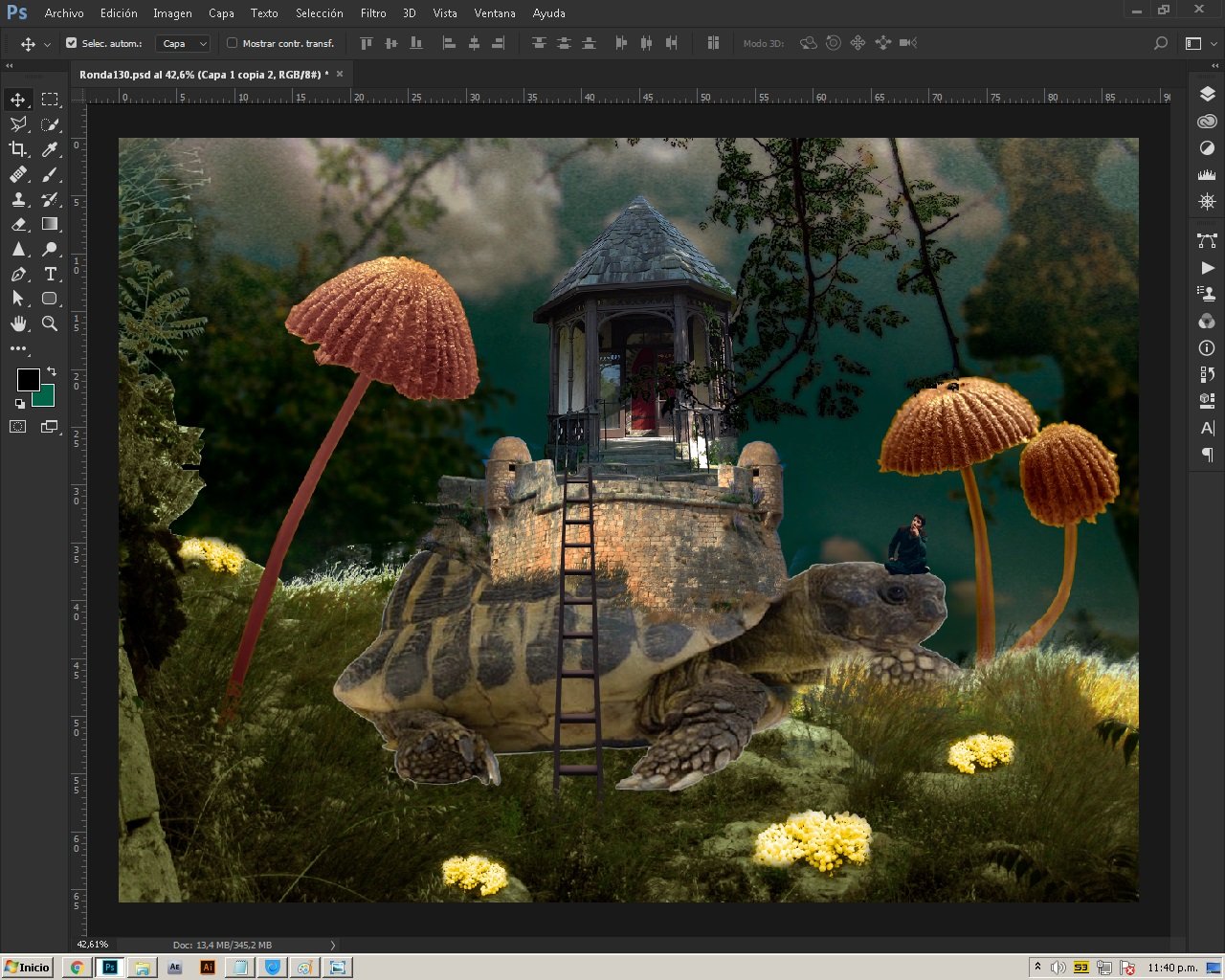This screenshot has height=980, width=1225.
Task: Open the Character panel icon
Action: [1207, 428]
